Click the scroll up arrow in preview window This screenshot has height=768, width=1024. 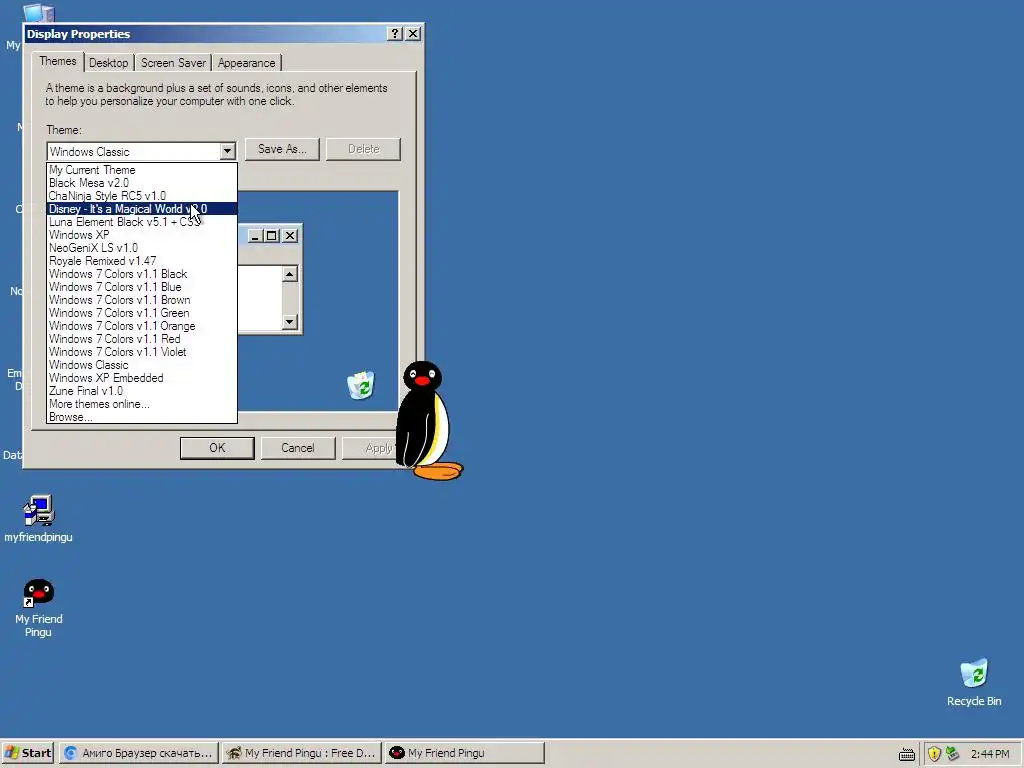(290, 274)
